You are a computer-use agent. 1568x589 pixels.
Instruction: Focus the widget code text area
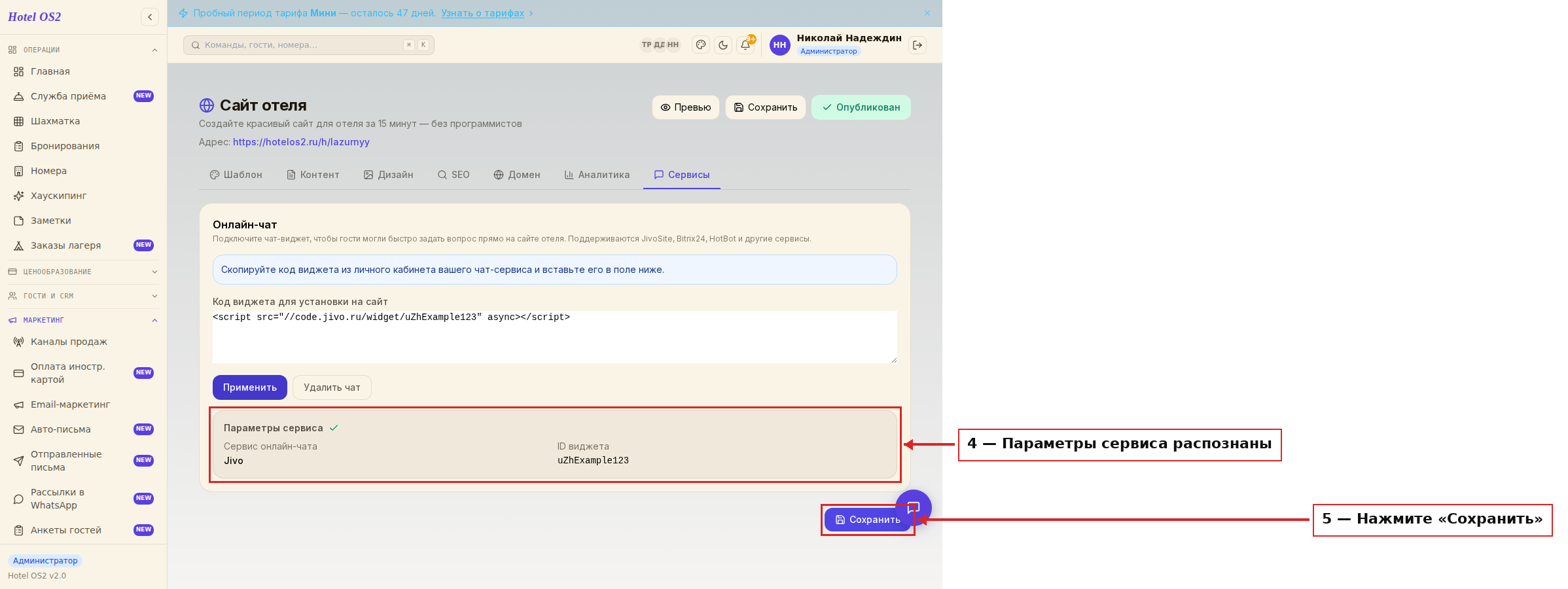click(x=555, y=337)
